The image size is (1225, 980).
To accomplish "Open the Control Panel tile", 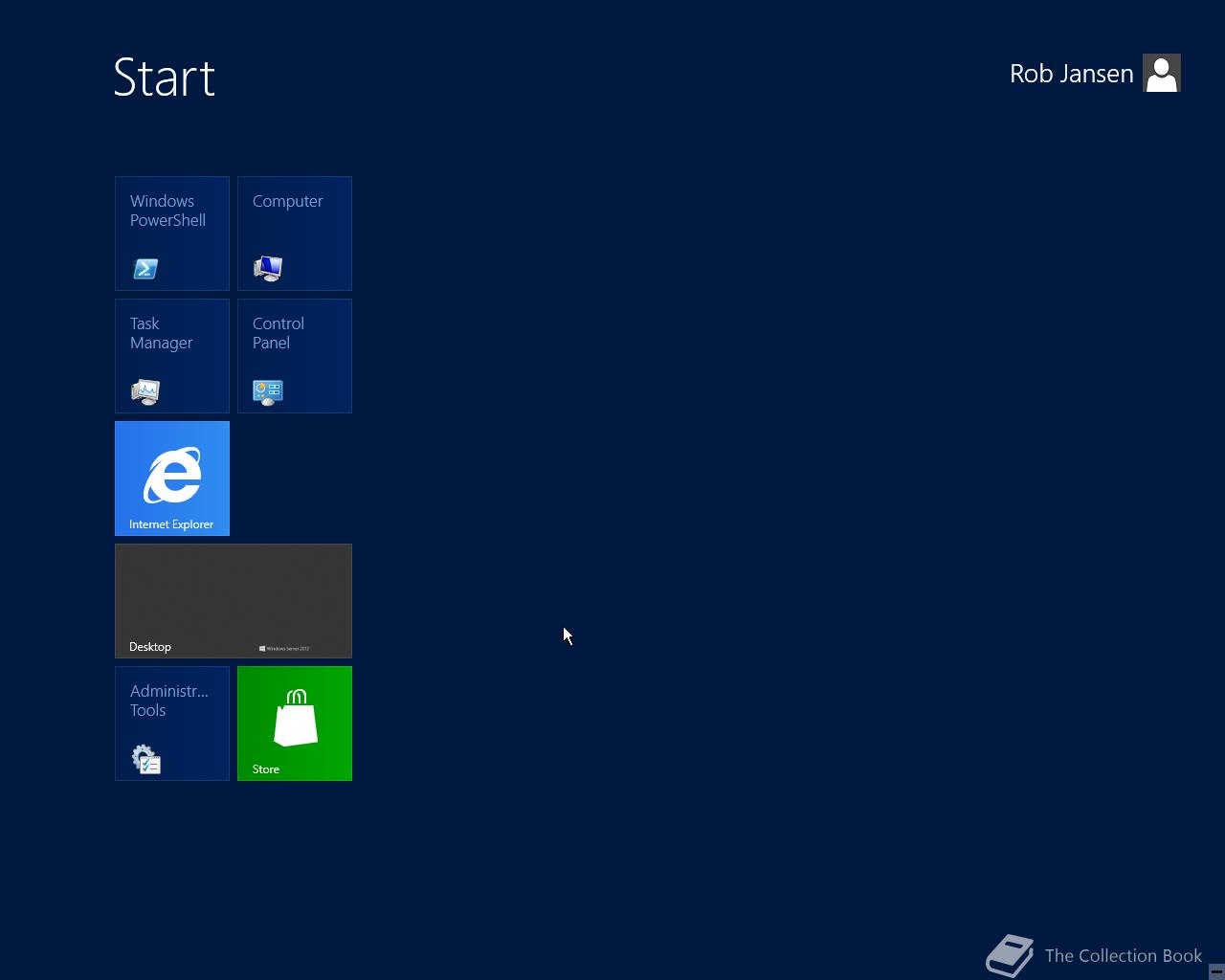I will tap(295, 356).
